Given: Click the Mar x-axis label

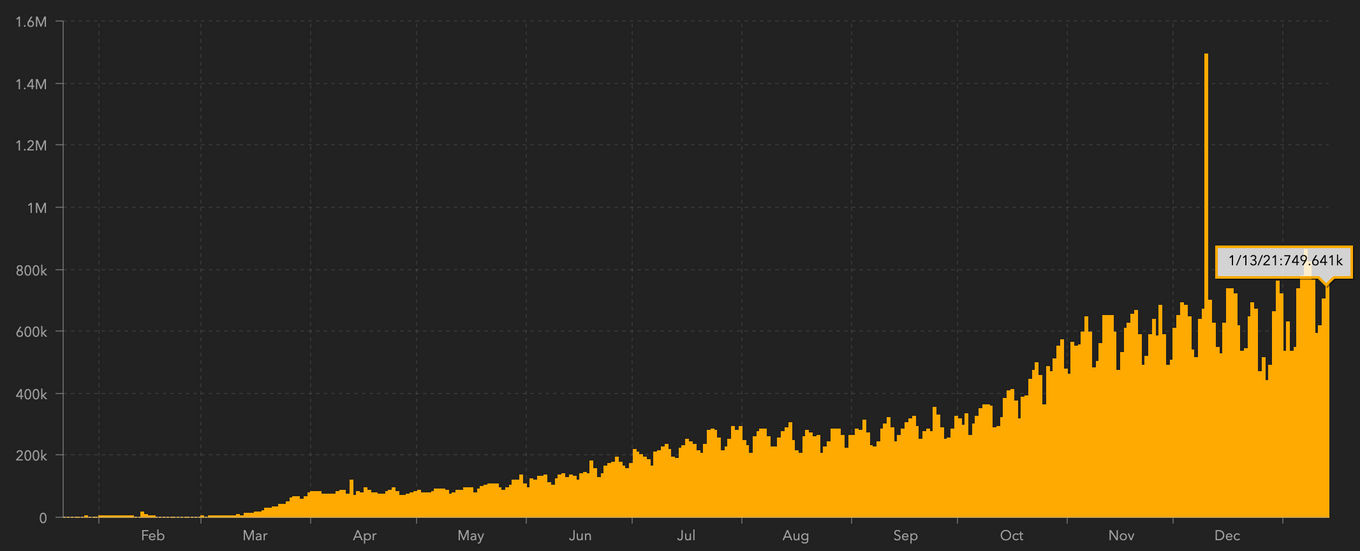Looking at the screenshot, I should pyautogui.click(x=255, y=536).
